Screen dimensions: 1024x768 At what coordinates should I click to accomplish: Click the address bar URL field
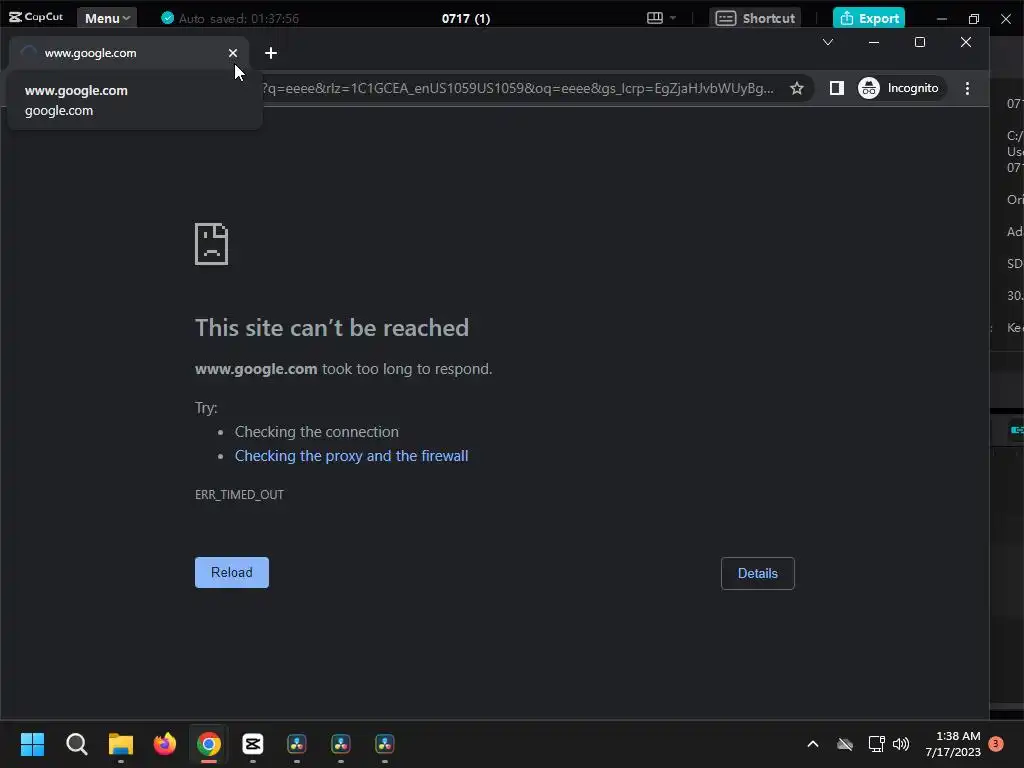520,88
